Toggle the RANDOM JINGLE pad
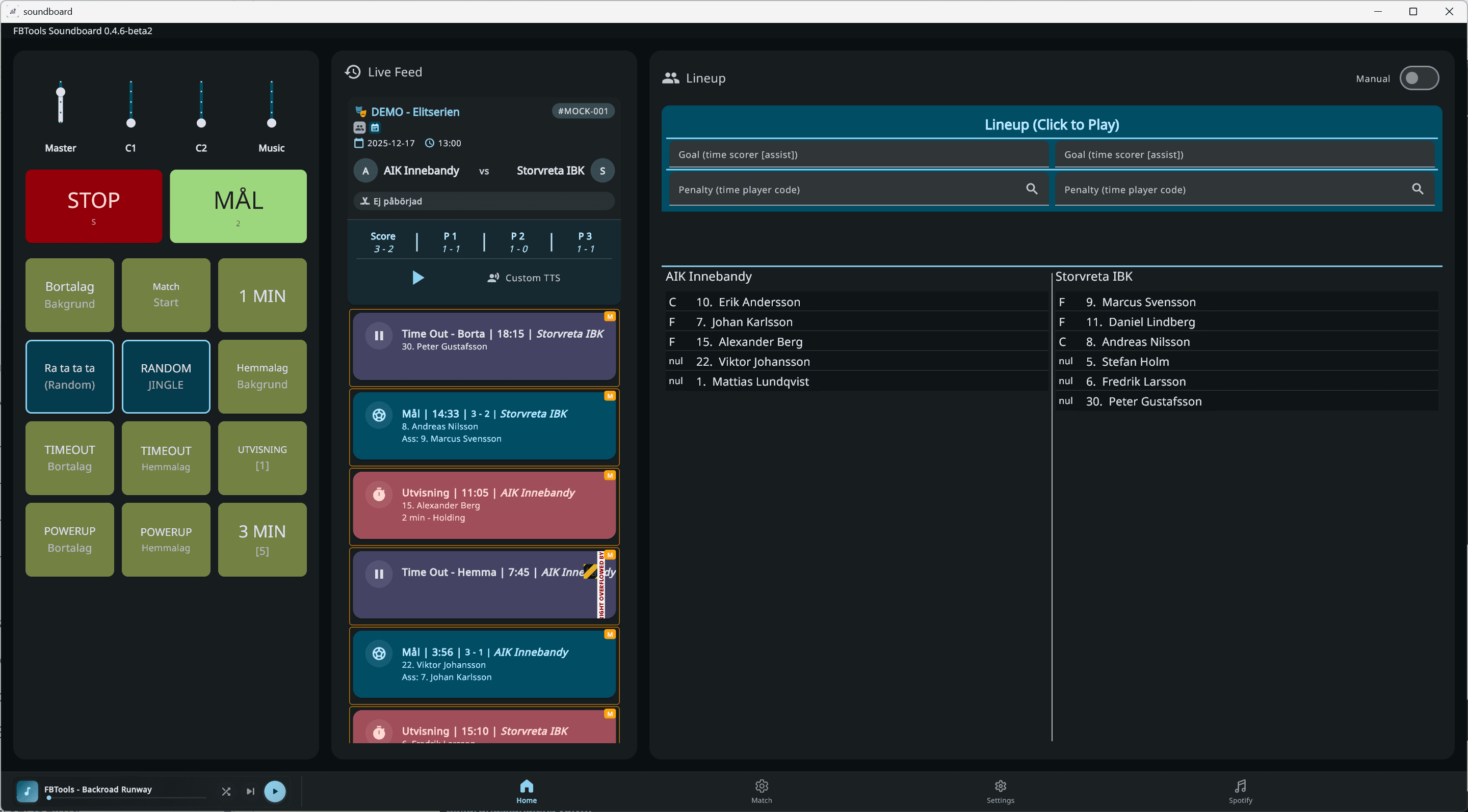Image resolution: width=1468 pixels, height=812 pixels. pos(165,376)
